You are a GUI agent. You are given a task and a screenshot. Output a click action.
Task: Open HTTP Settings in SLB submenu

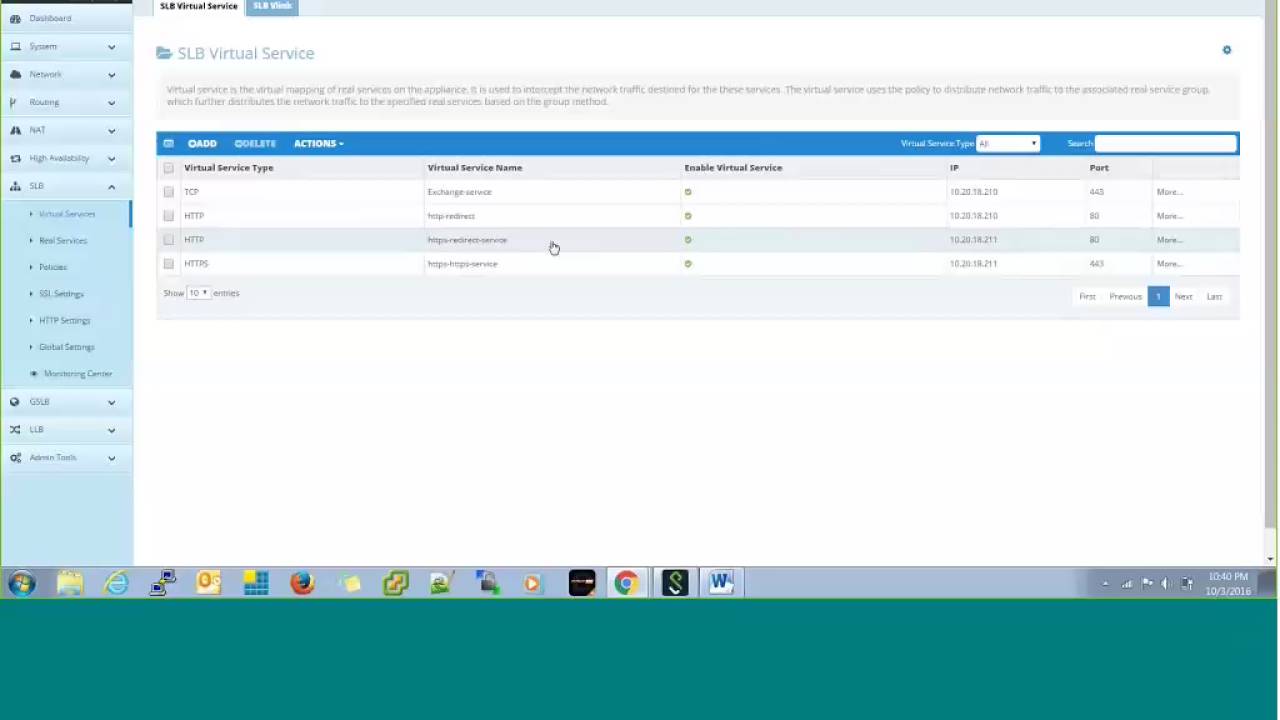tap(64, 320)
